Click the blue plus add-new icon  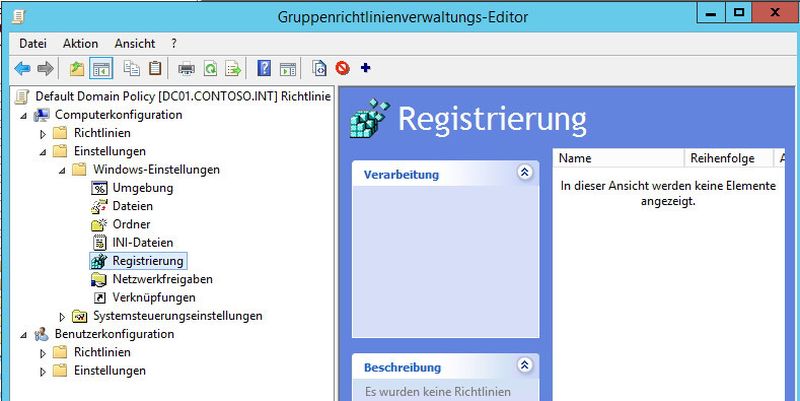(x=365, y=67)
